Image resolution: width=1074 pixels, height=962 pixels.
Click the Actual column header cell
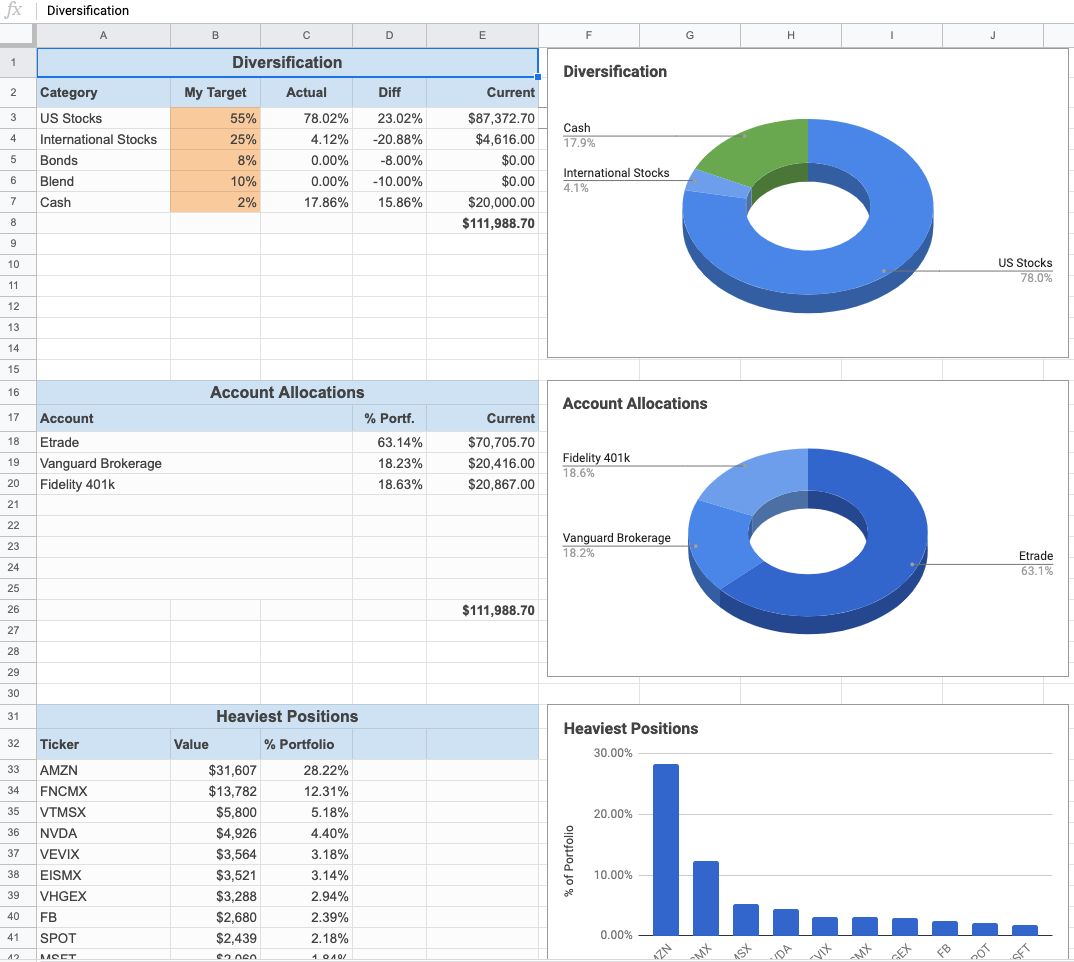point(306,92)
